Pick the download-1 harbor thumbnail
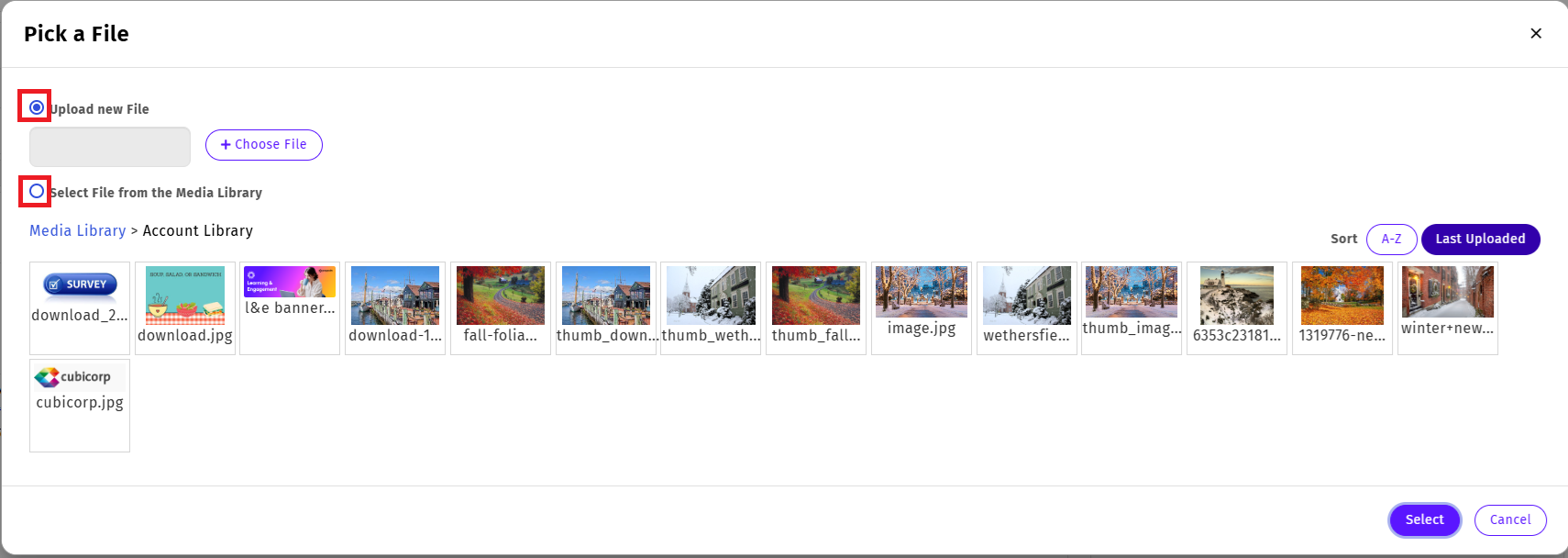This screenshot has height=558, width=1568. click(x=395, y=308)
